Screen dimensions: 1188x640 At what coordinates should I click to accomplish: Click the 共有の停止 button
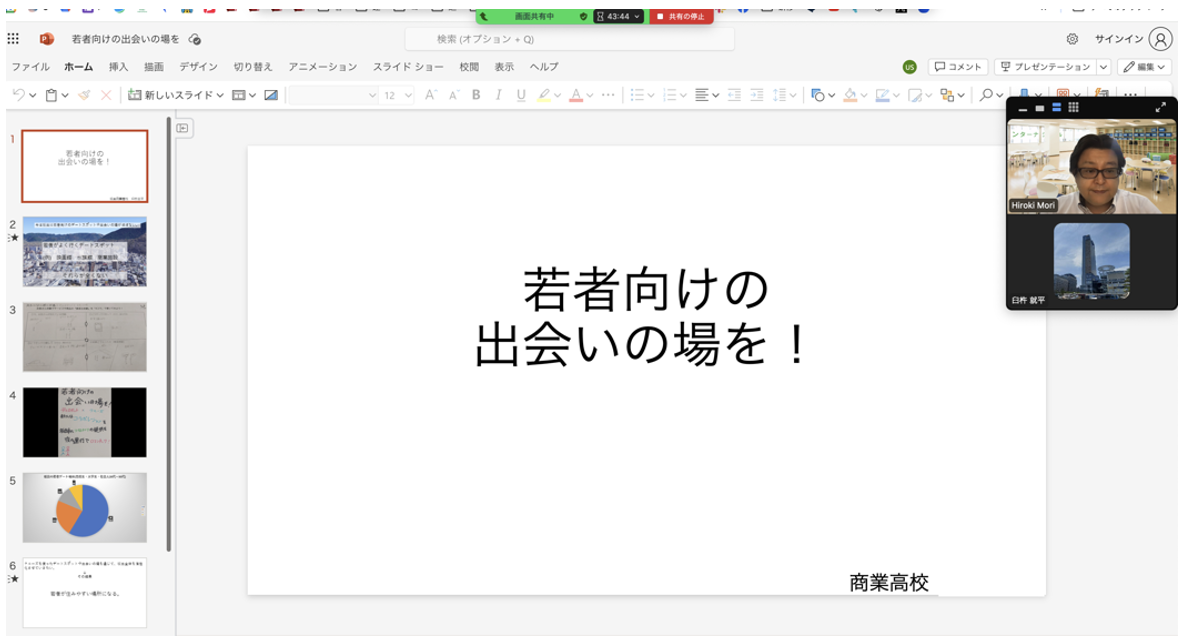tap(681, 16)
